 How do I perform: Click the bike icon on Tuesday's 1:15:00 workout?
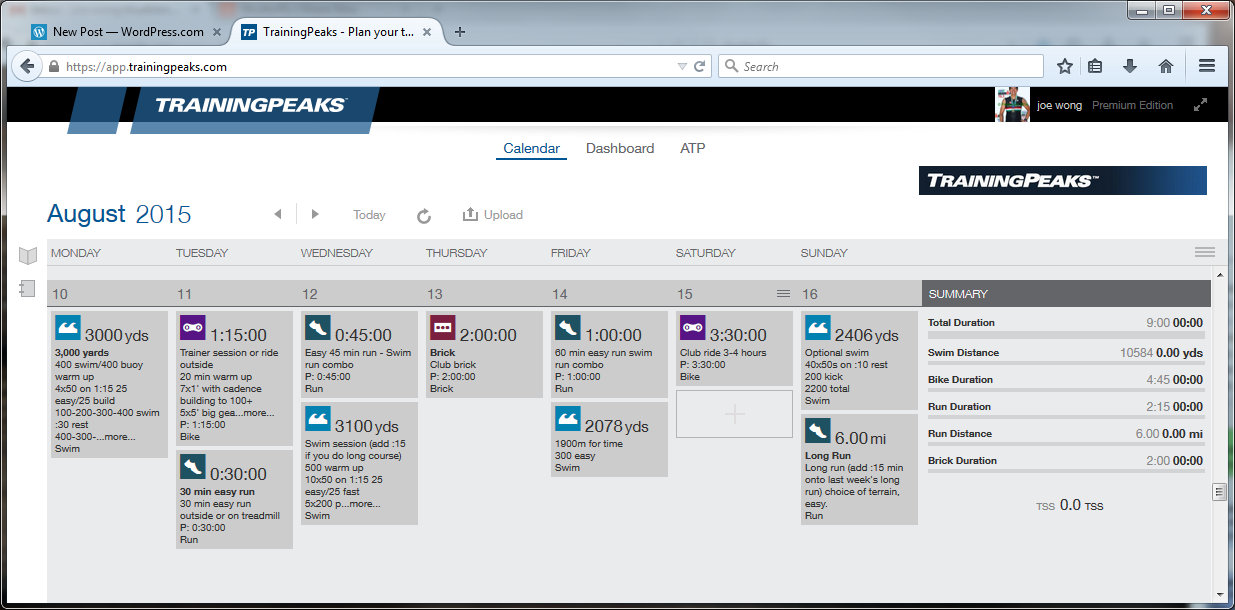click(x=192, y=329)
